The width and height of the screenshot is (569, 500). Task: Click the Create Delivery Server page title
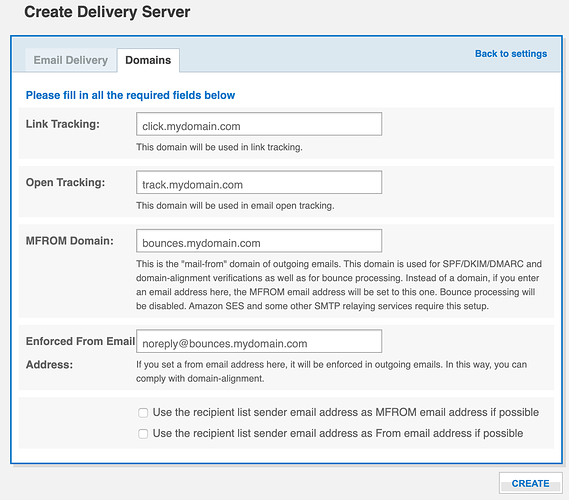107,12
